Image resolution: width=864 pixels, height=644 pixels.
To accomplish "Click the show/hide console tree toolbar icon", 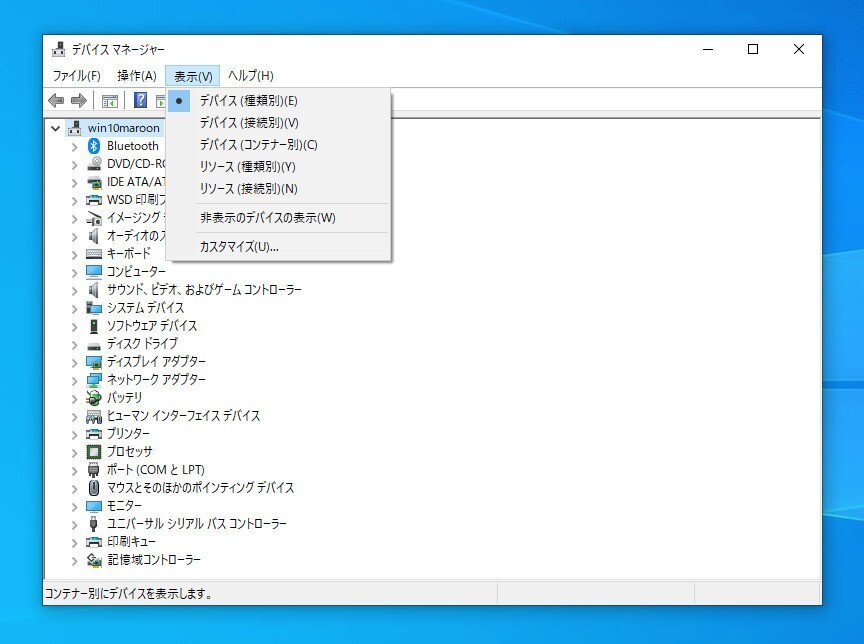I will [x=110, y=101].
